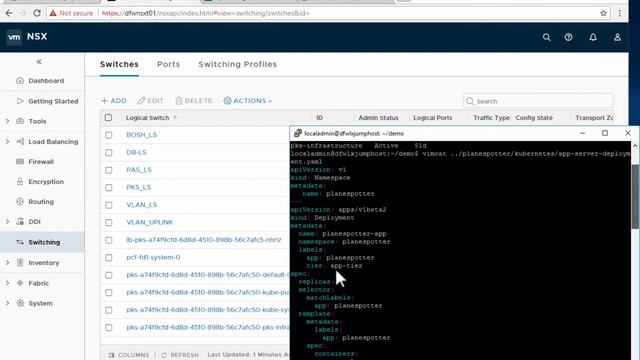The image size is (640, 360).
Task: Click the ADD button
Action: pyautogui.click(x=114, y=100)
